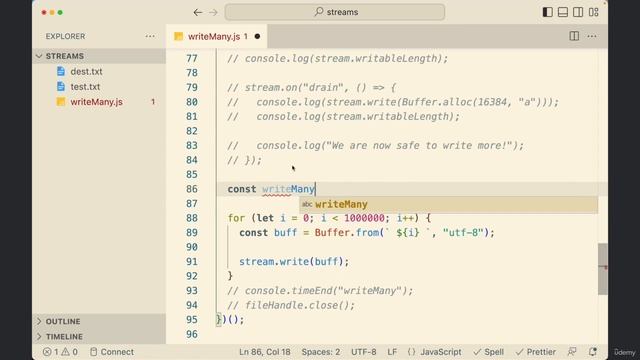Accept the writeMany autocomplete suggestion
640x360 pixels.
click(x=448, y=204)
